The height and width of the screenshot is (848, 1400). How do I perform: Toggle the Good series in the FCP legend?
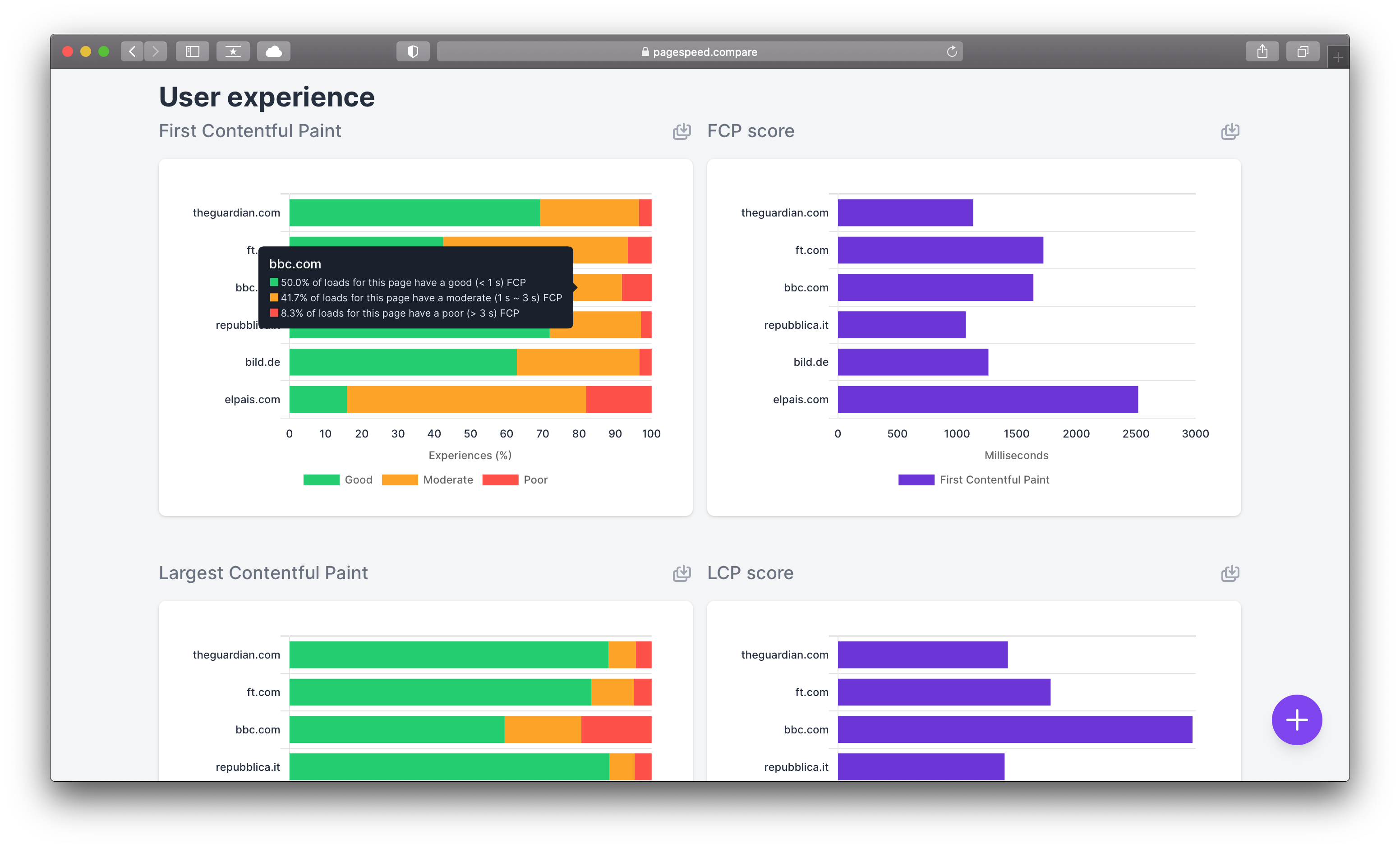[x=338, y=479]
